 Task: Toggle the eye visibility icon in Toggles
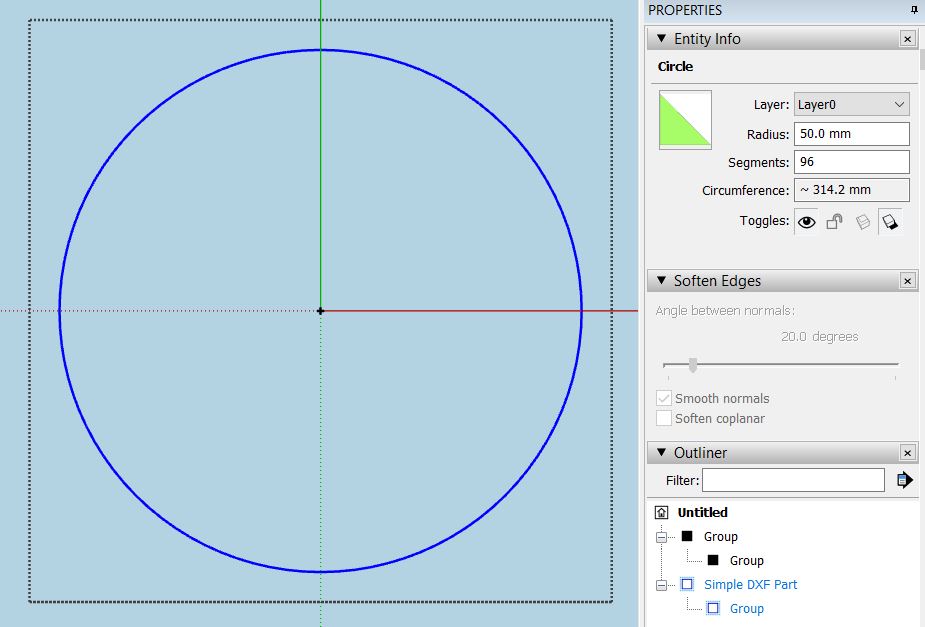[806, 222]
